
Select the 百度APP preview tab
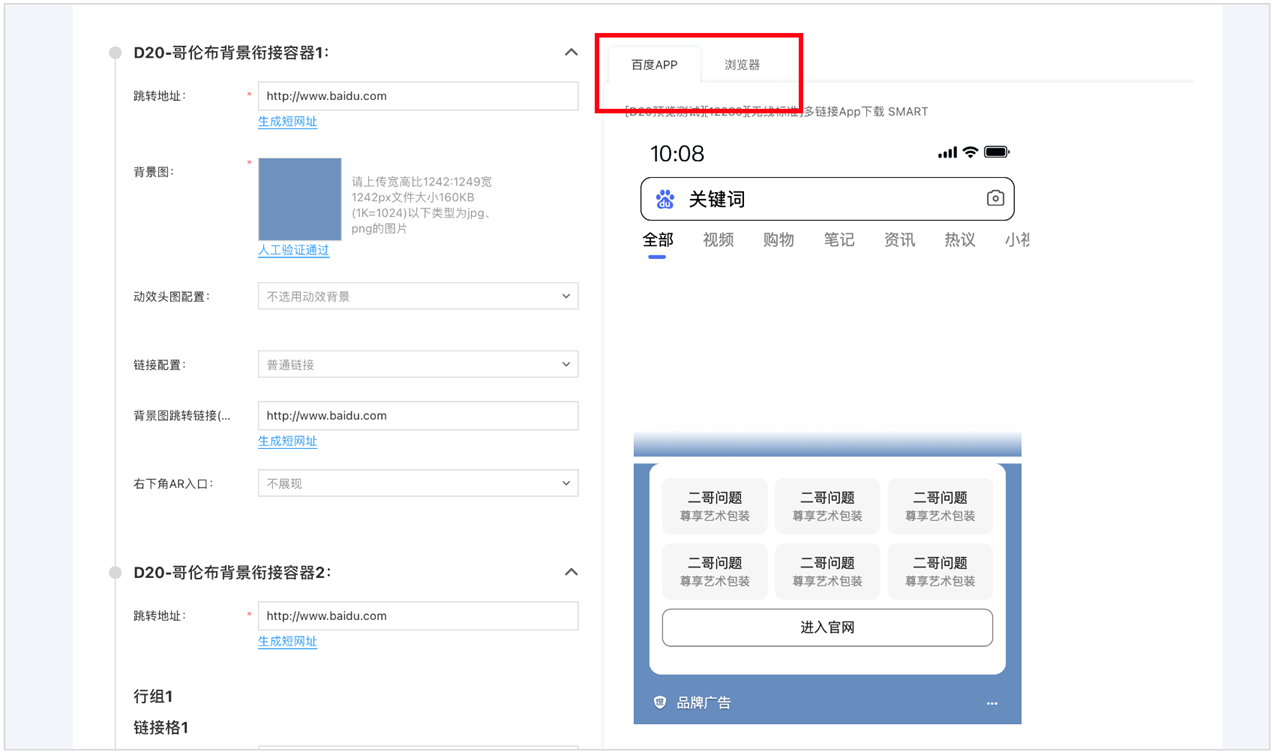(654, 65)
